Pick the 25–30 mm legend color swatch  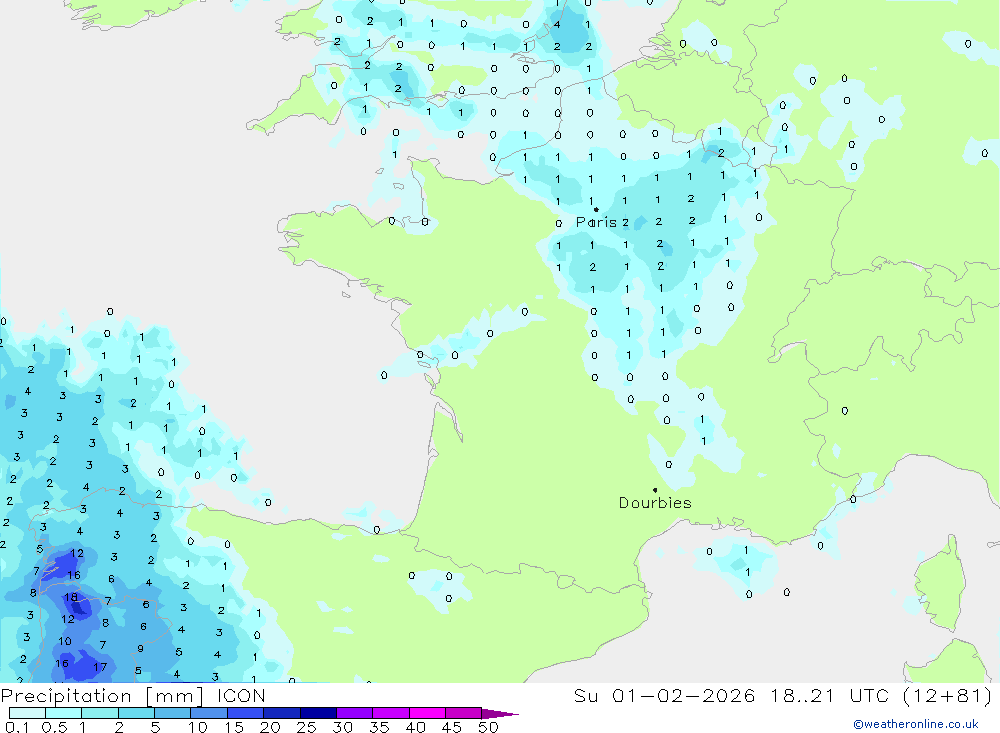(318, 713)
